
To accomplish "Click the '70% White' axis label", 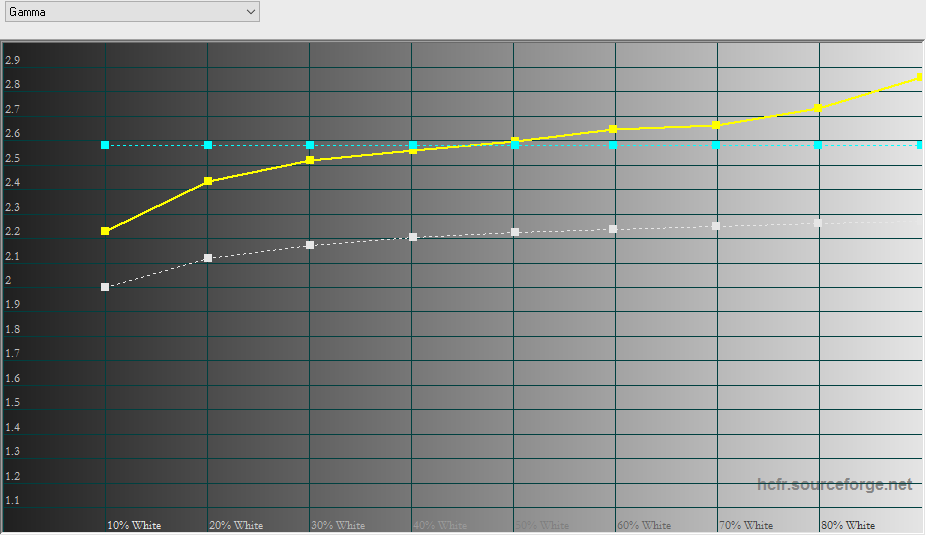I will [746, 525].
